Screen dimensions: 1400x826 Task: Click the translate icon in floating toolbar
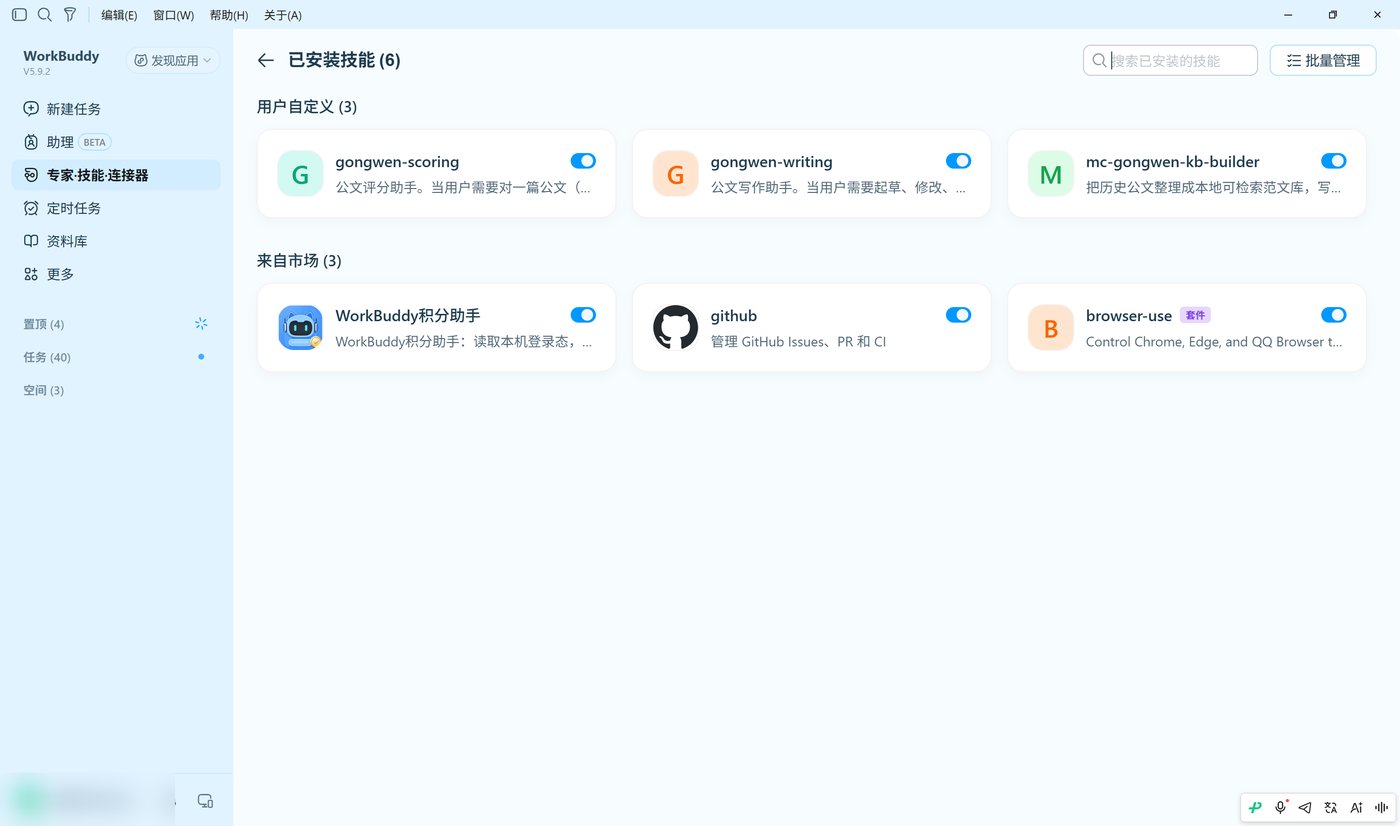click(x=1330, y=807)
